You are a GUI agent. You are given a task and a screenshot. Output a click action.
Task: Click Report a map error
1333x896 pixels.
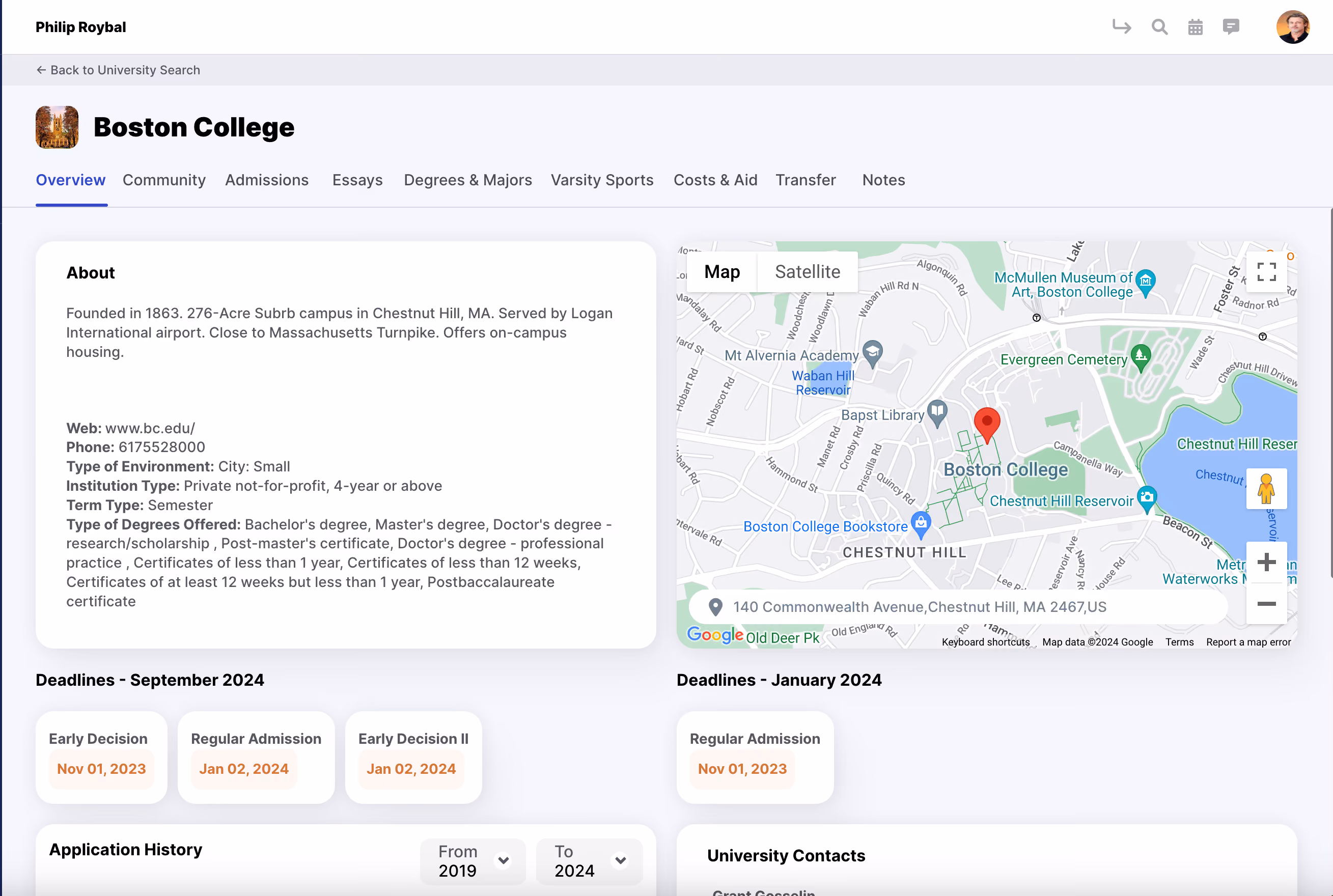click(1248, 642)
